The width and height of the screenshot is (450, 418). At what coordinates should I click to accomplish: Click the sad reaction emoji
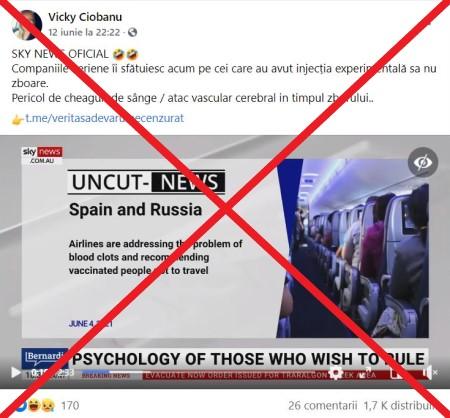click(47, 406)
